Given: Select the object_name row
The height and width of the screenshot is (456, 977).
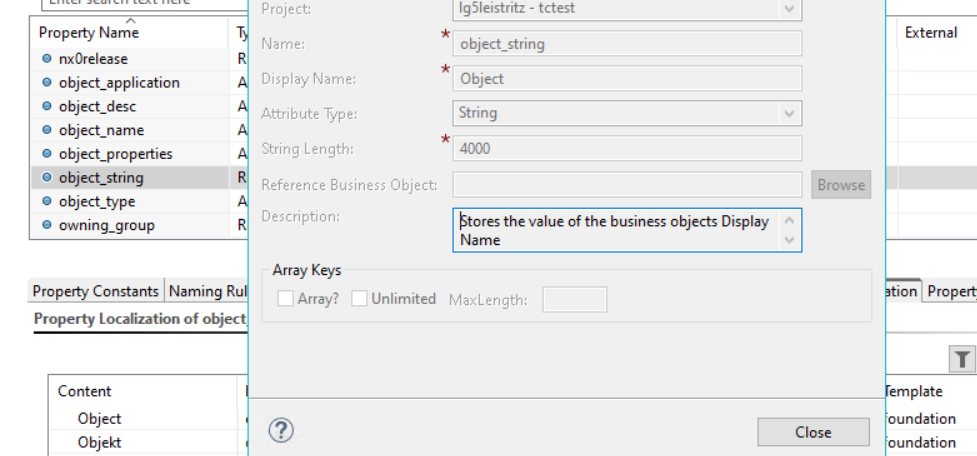Looking at the screenshot, I should (x=101, y=130).
